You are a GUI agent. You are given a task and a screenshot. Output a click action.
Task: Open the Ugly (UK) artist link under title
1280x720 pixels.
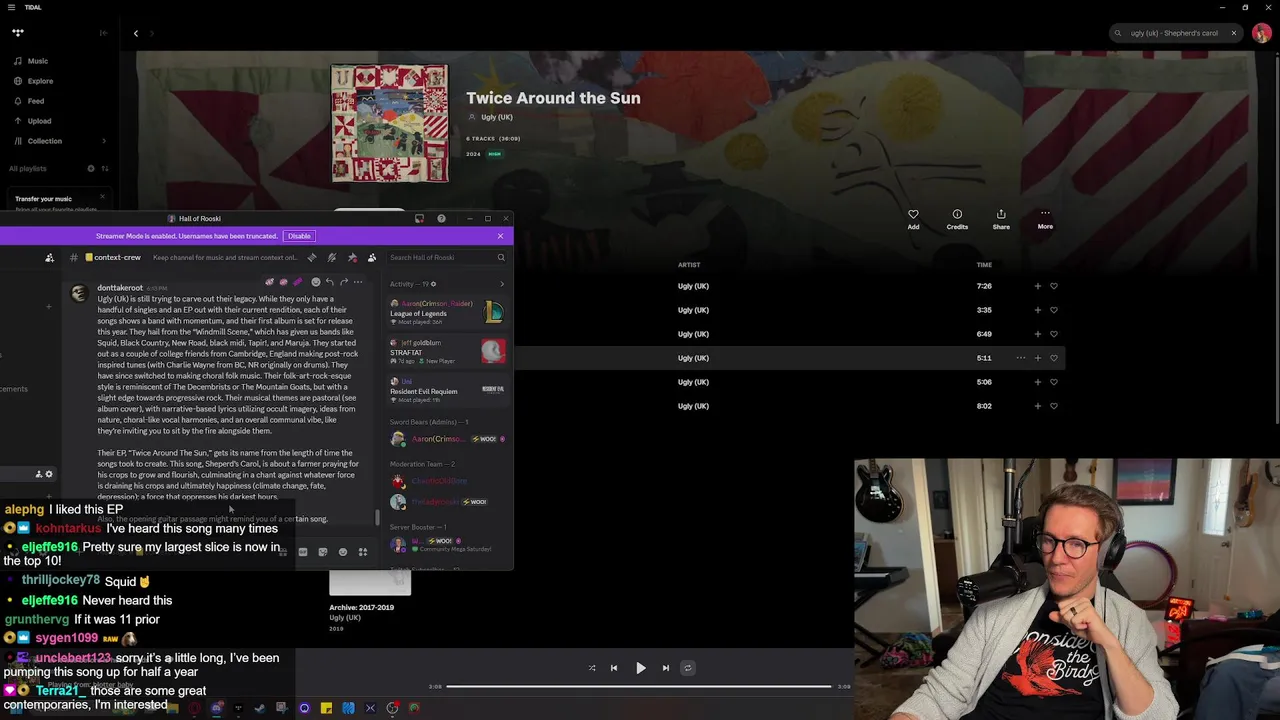496,117
